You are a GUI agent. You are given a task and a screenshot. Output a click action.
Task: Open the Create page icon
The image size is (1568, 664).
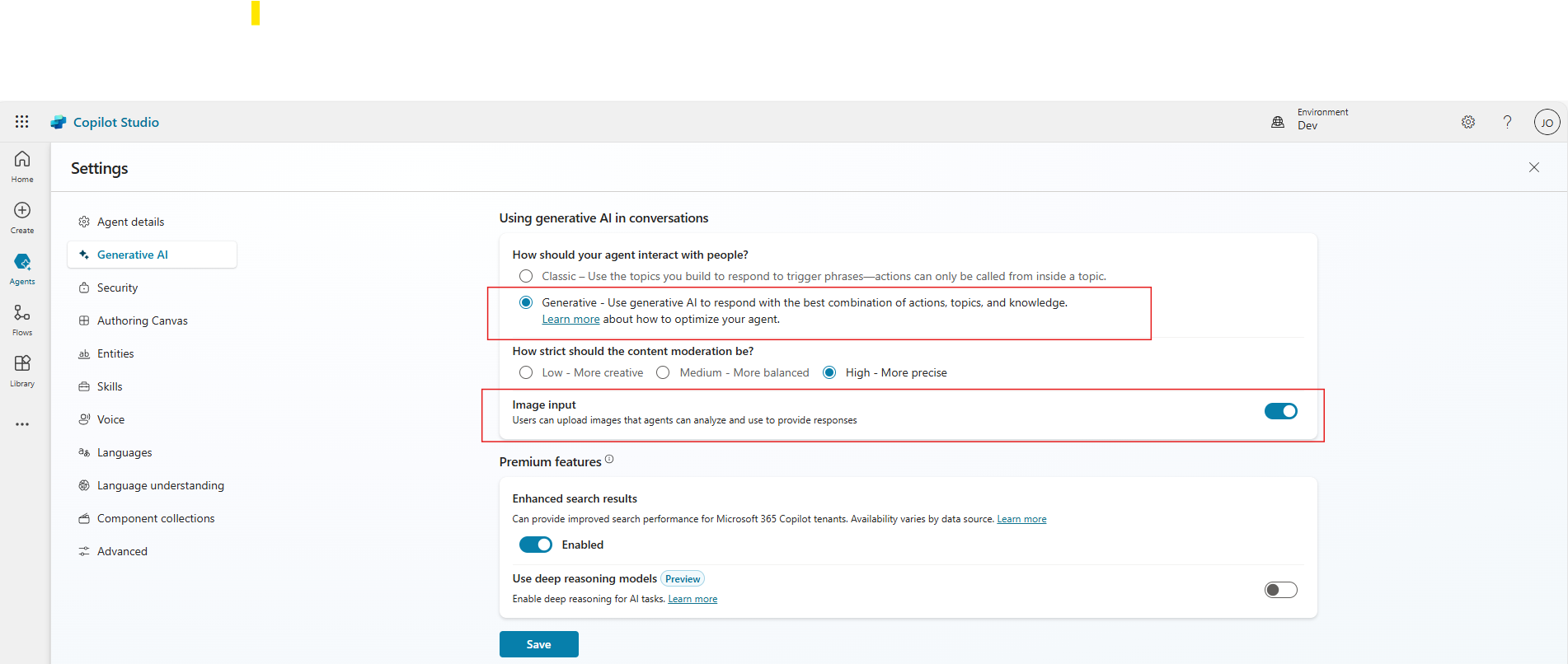pyautogui.click(x=22, y=217)
